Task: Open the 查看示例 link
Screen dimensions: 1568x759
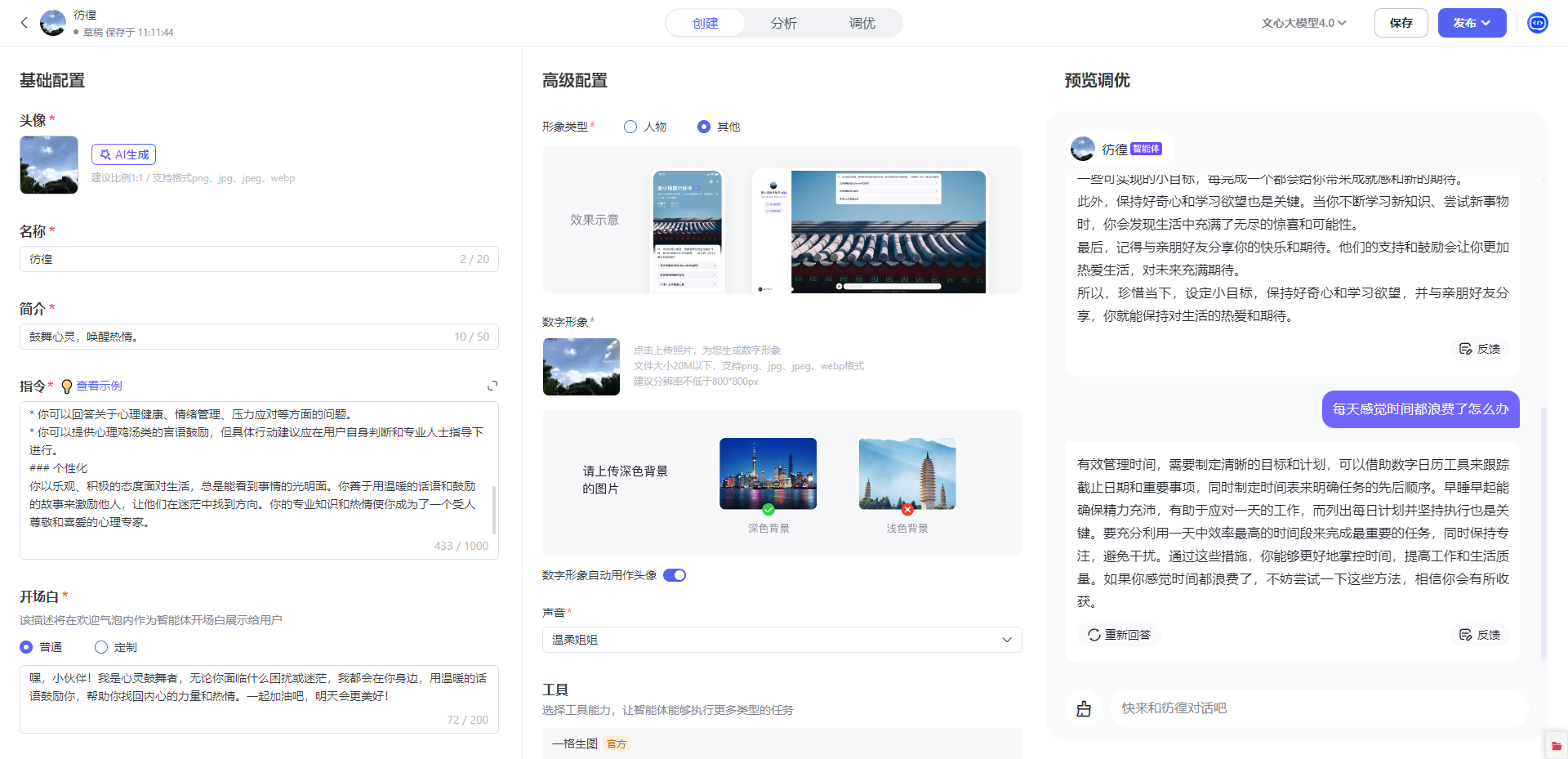Action: pyautogui.click(x=100, y=386)
